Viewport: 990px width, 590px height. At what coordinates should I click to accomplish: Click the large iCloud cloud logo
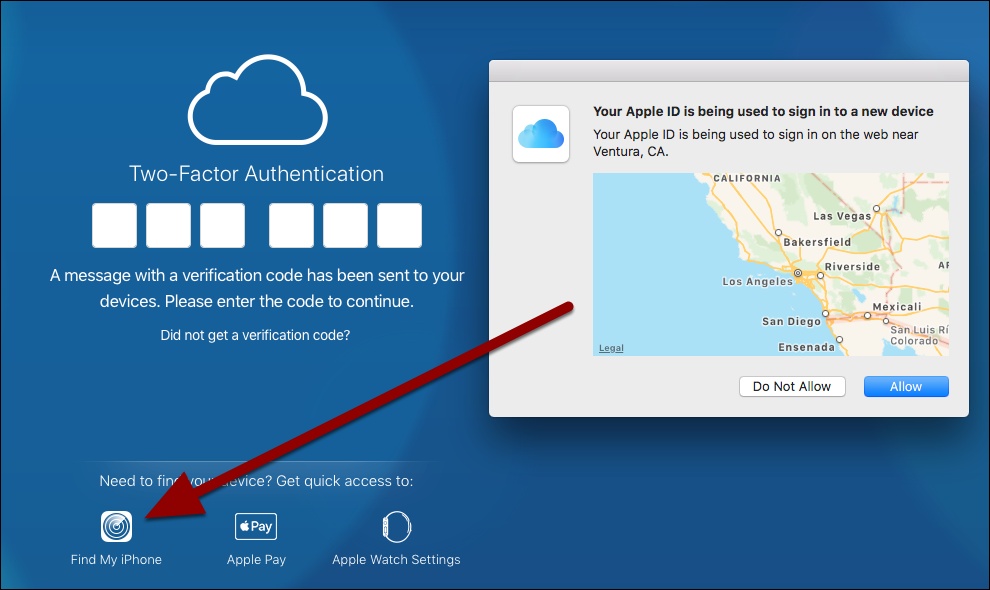click(x=258, y=100)
